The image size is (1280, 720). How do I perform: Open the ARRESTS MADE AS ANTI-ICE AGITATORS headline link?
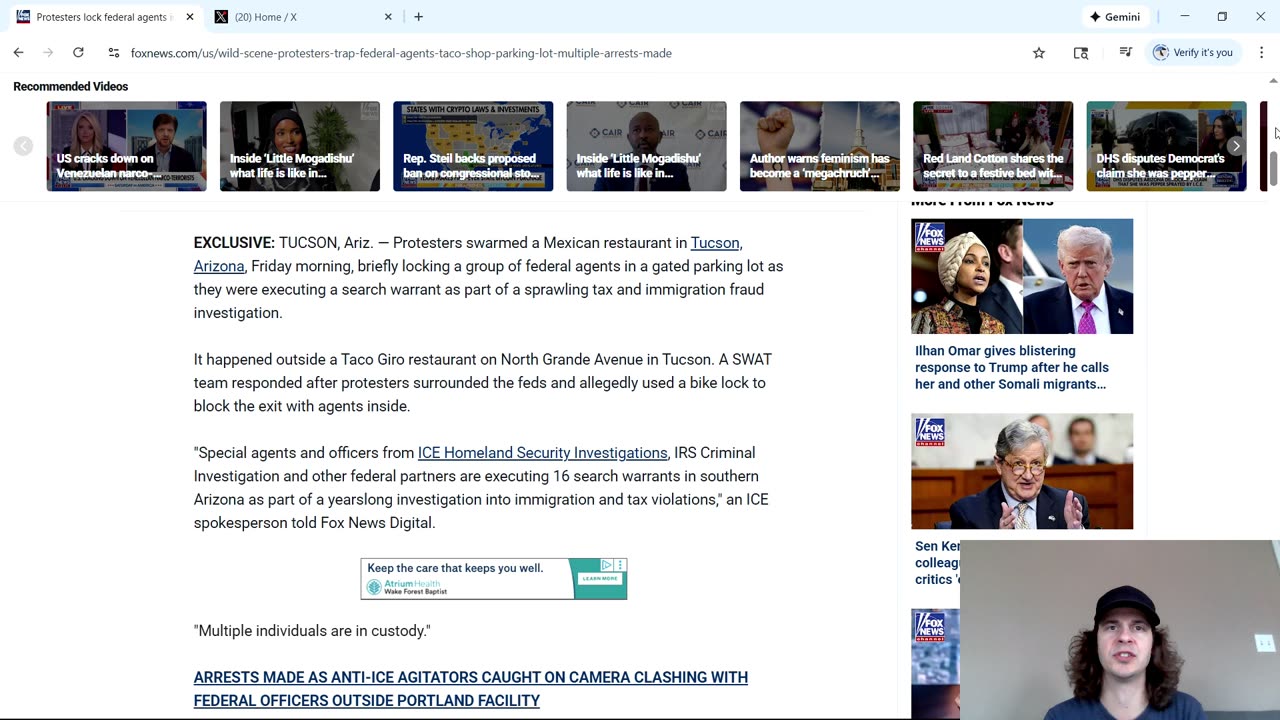pyautogui.click(x=471, y=689)
